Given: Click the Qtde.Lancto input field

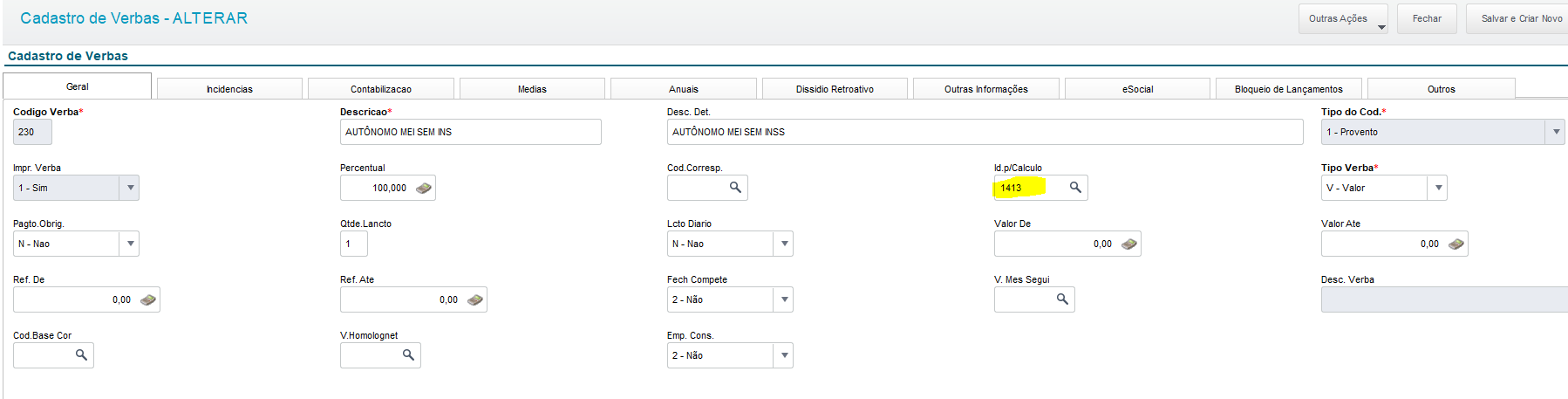Looking at the screenshot, I should click(353, 244).
